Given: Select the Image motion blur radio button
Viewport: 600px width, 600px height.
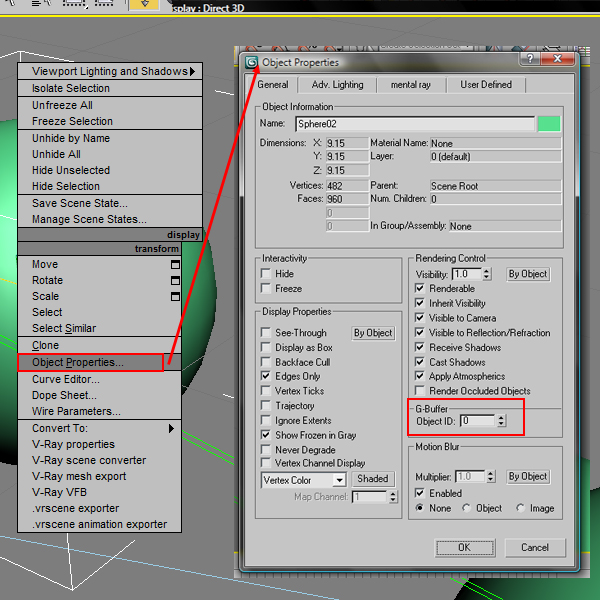Looking at the screenshot, I should (x=521, y=509).
